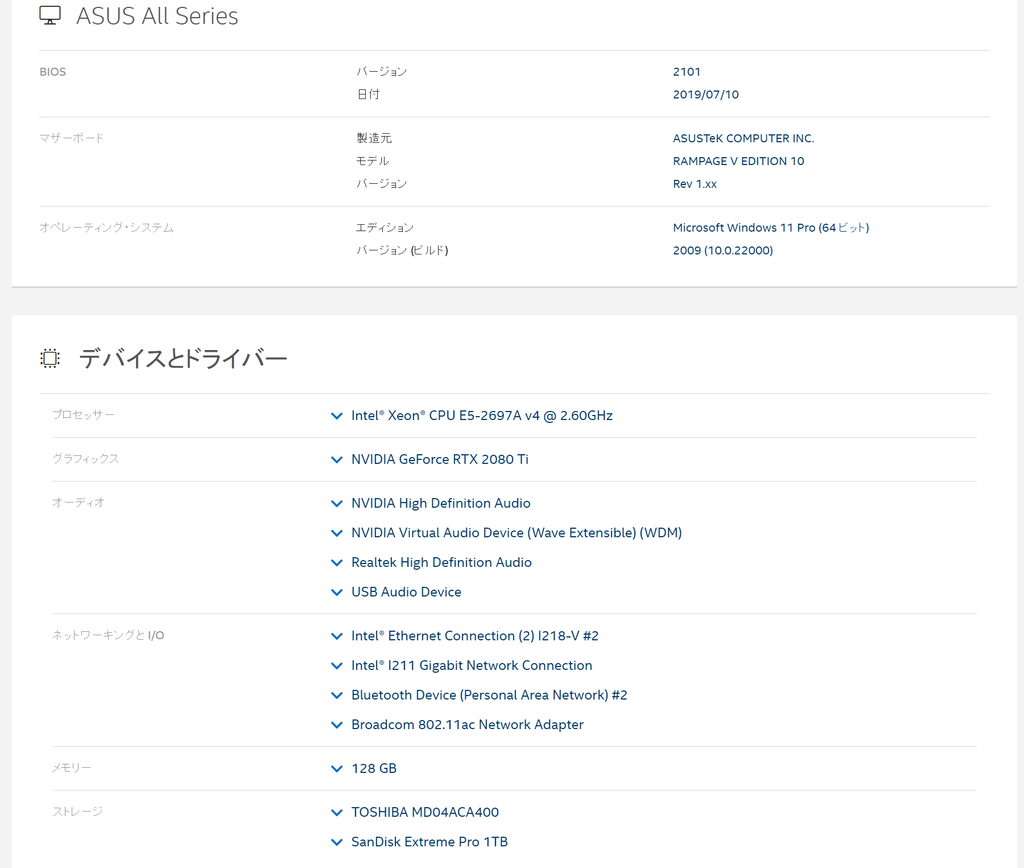
Task: Expand Broadcom 802.11ac Network Adapter chevron
Action: (337, 725)
